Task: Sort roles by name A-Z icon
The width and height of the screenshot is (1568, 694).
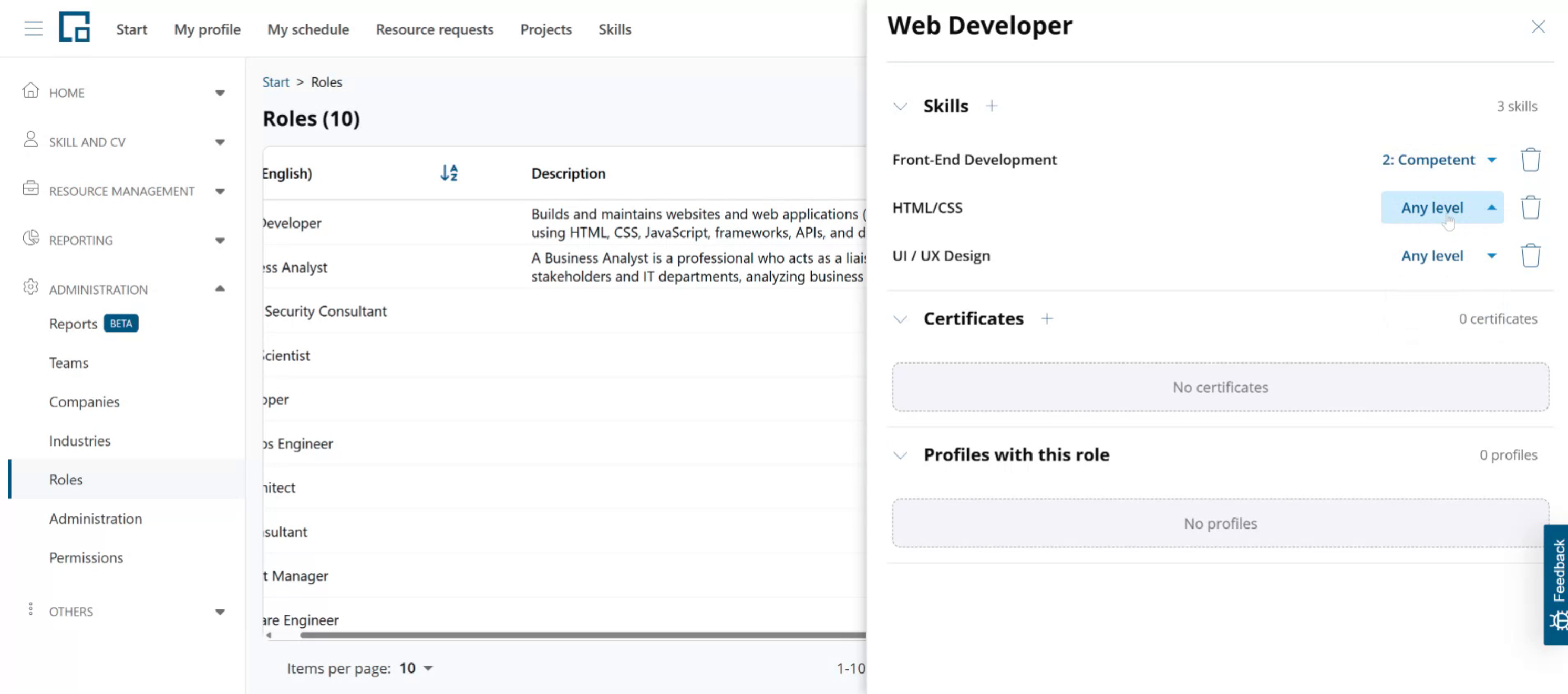Action: click(x=449, y=173)
